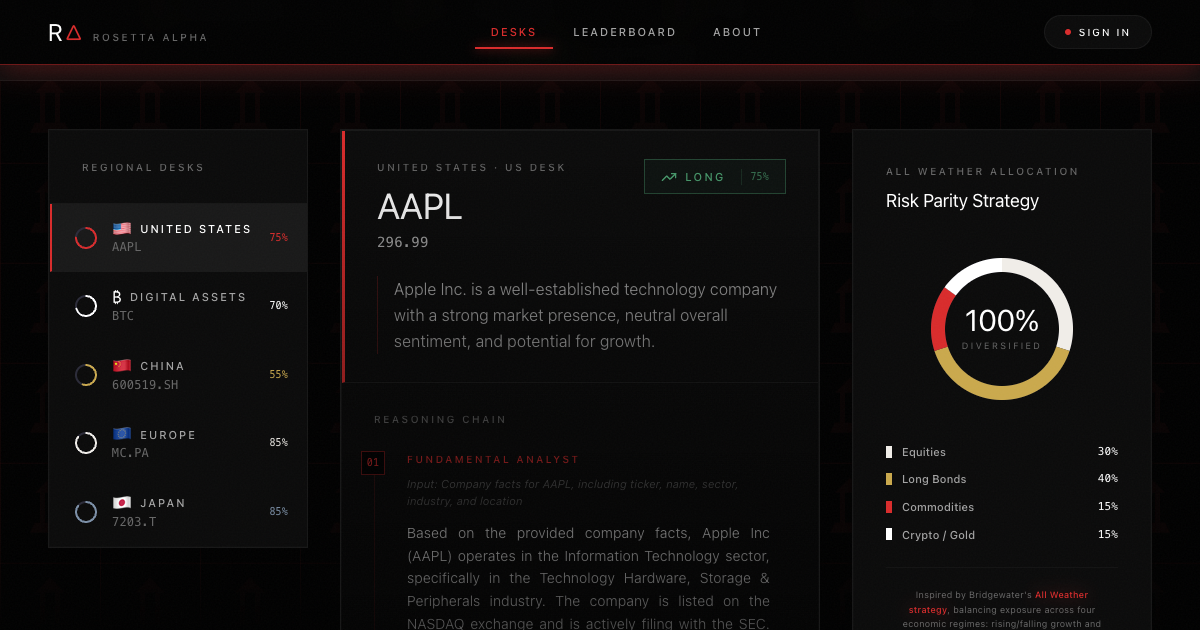Click the Sign In button
Image resolution: width=1200 pixels, height=630 pixels.
click(1097, 32)
